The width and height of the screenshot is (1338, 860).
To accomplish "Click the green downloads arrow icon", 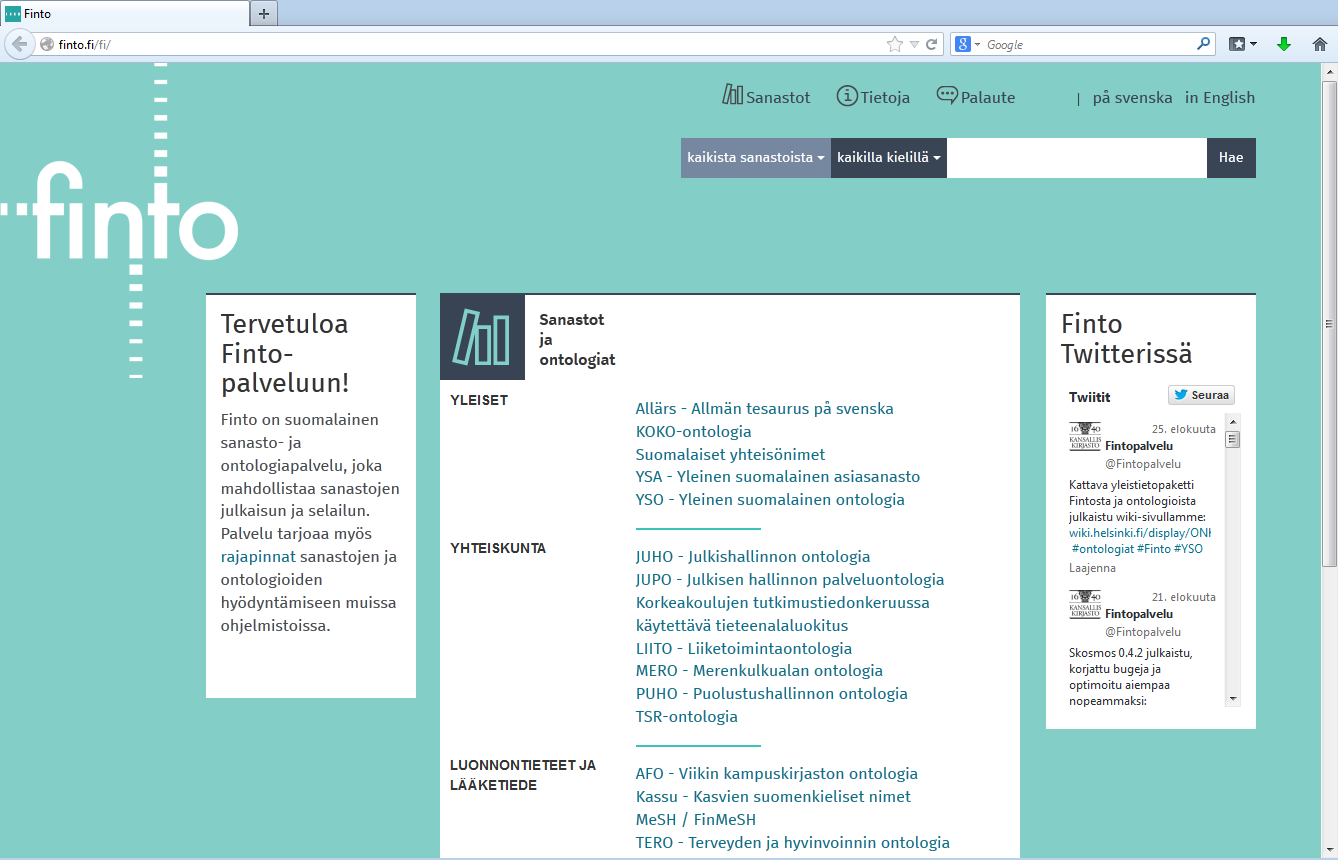I will pyautogui.click(x=1284, y=44).
